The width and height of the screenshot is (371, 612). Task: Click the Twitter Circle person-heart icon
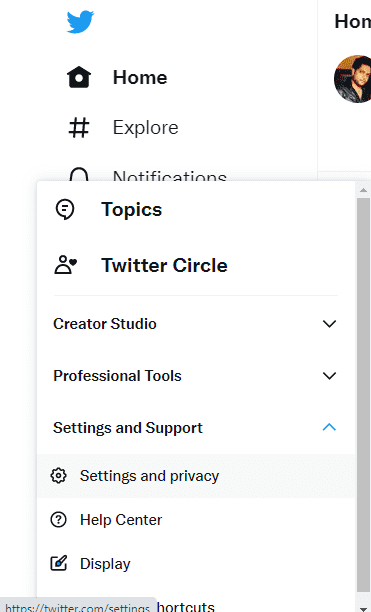click(66, 265)
